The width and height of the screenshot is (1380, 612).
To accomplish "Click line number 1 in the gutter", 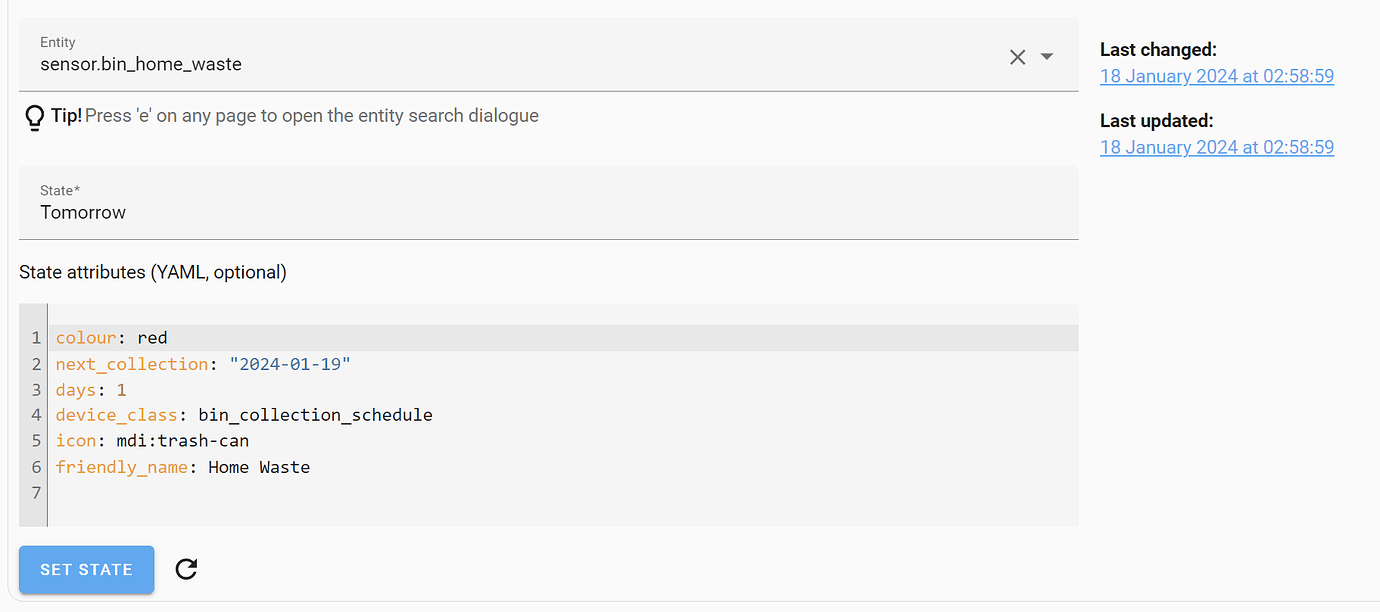I will pyautogui.click(x=35, y=337).
